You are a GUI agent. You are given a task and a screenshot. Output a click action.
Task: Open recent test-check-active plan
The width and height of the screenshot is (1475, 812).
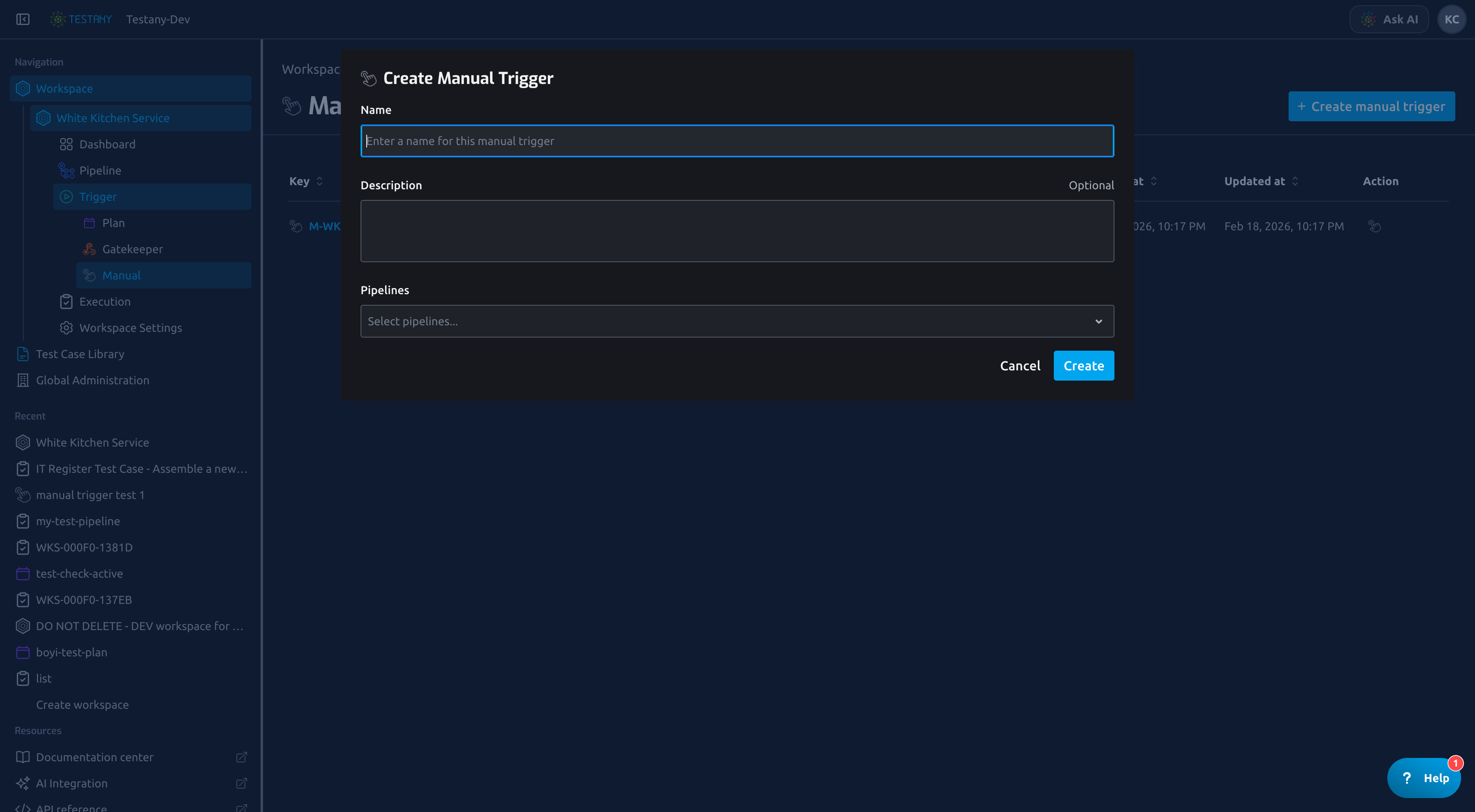coord(131,574)
